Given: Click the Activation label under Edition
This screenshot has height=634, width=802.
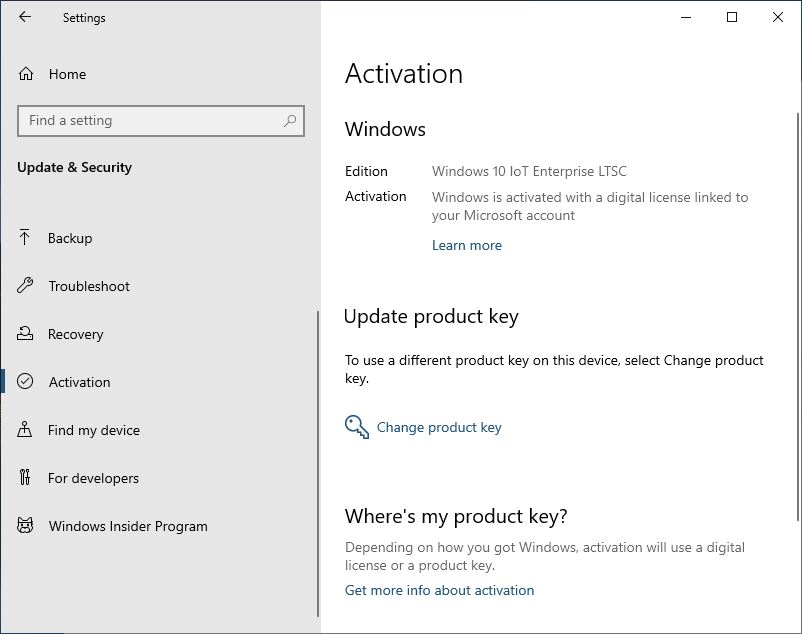Looking at the screenshot, I should pos(376,196).
